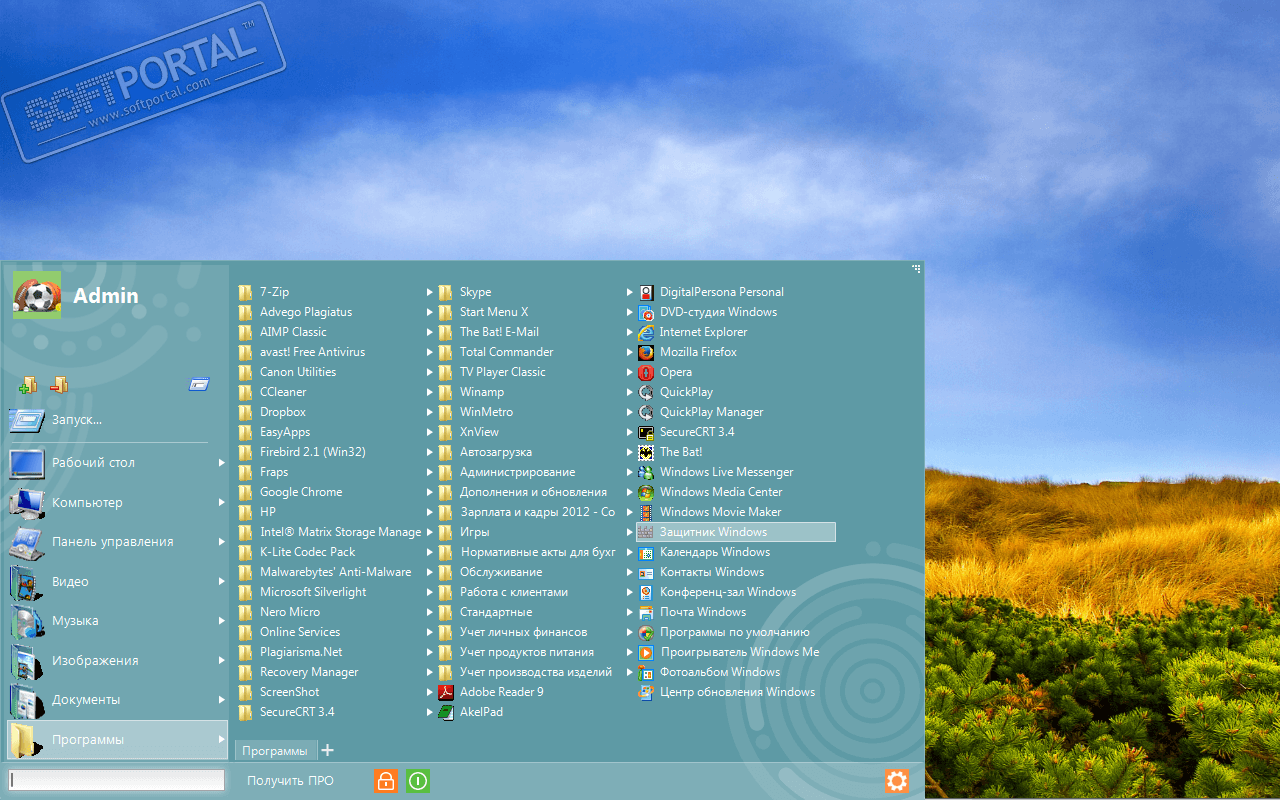1280x800 pixels.
Task: Click the Программы по умолчанию icon
Action: pyautogui.click(x=646, y=632)
